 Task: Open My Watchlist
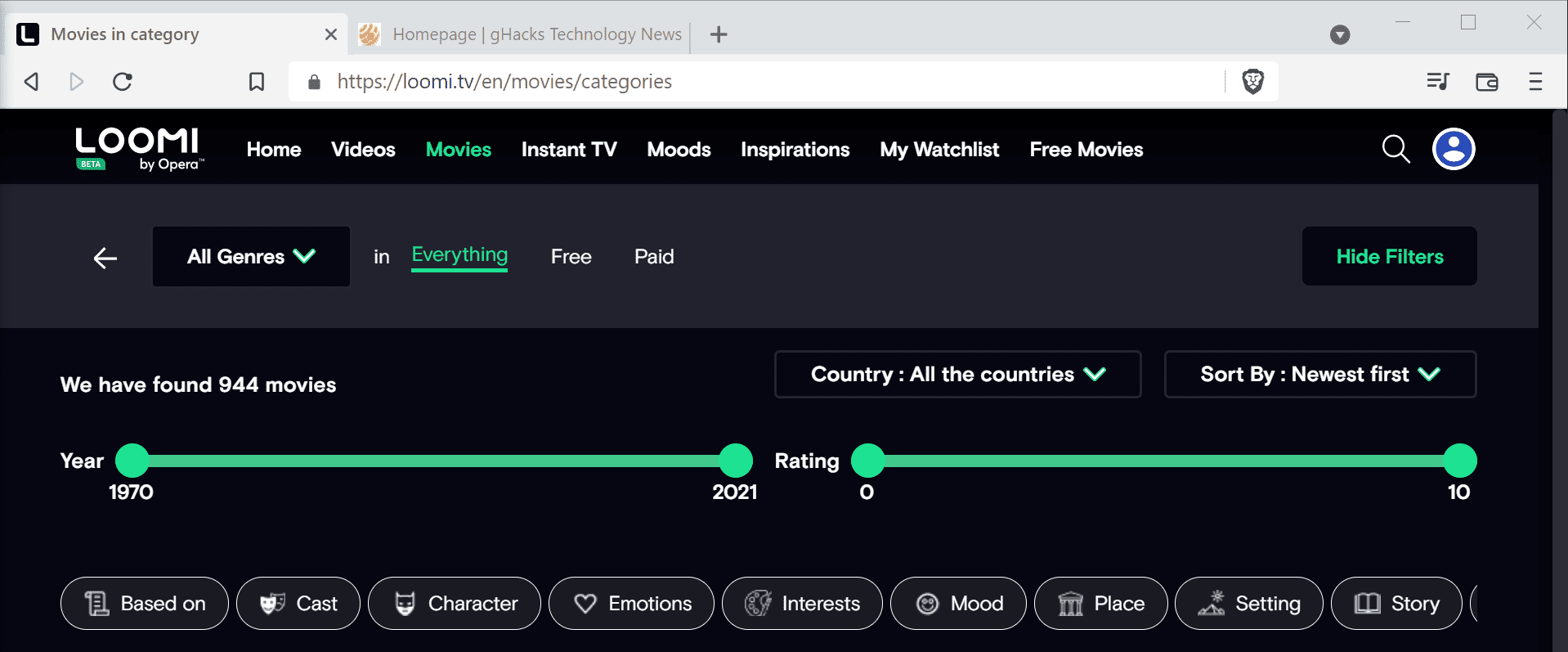point(939,149)
